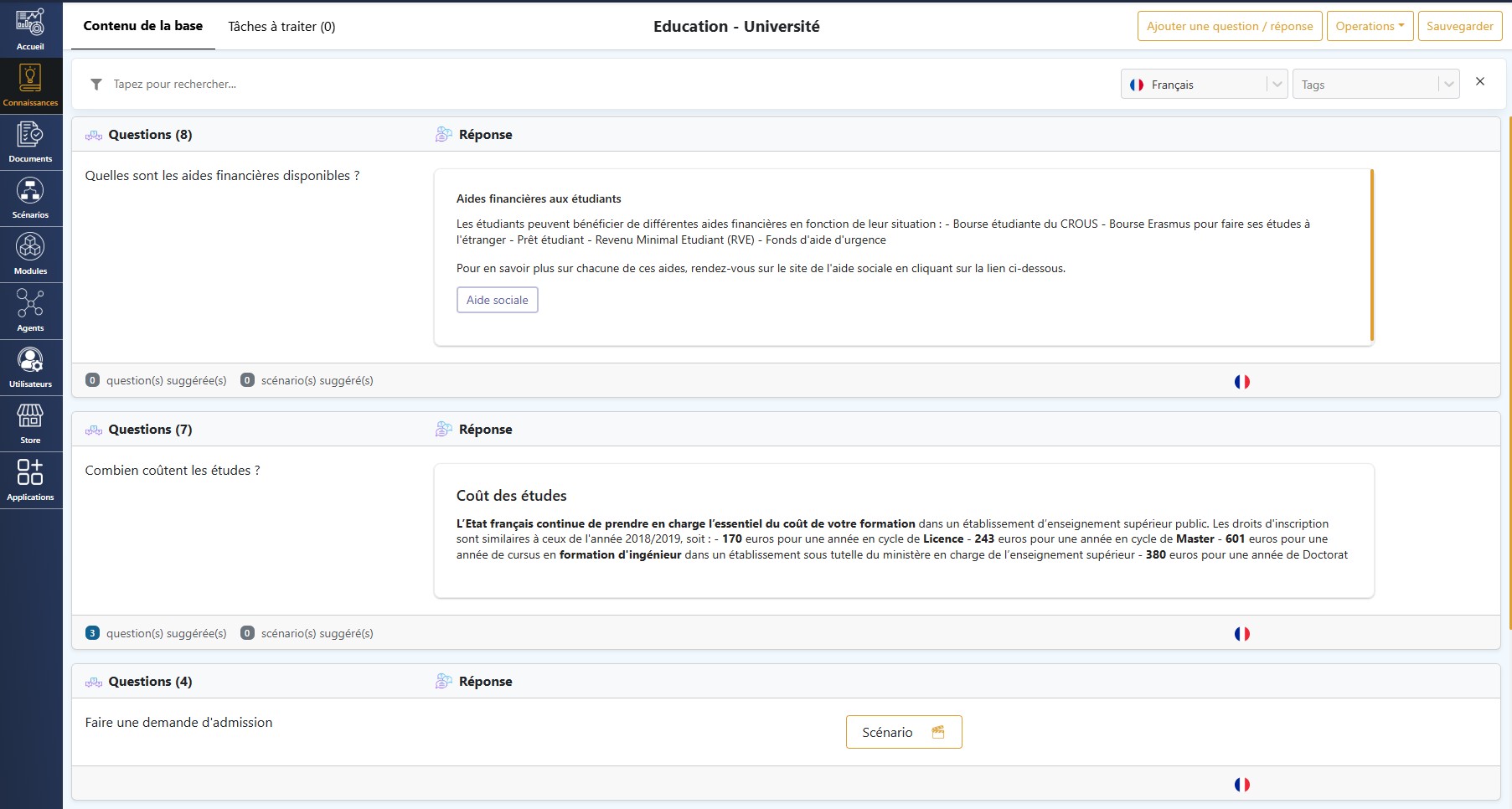
Task: Expand the Français language dropdown
Action: point(1203,85)
